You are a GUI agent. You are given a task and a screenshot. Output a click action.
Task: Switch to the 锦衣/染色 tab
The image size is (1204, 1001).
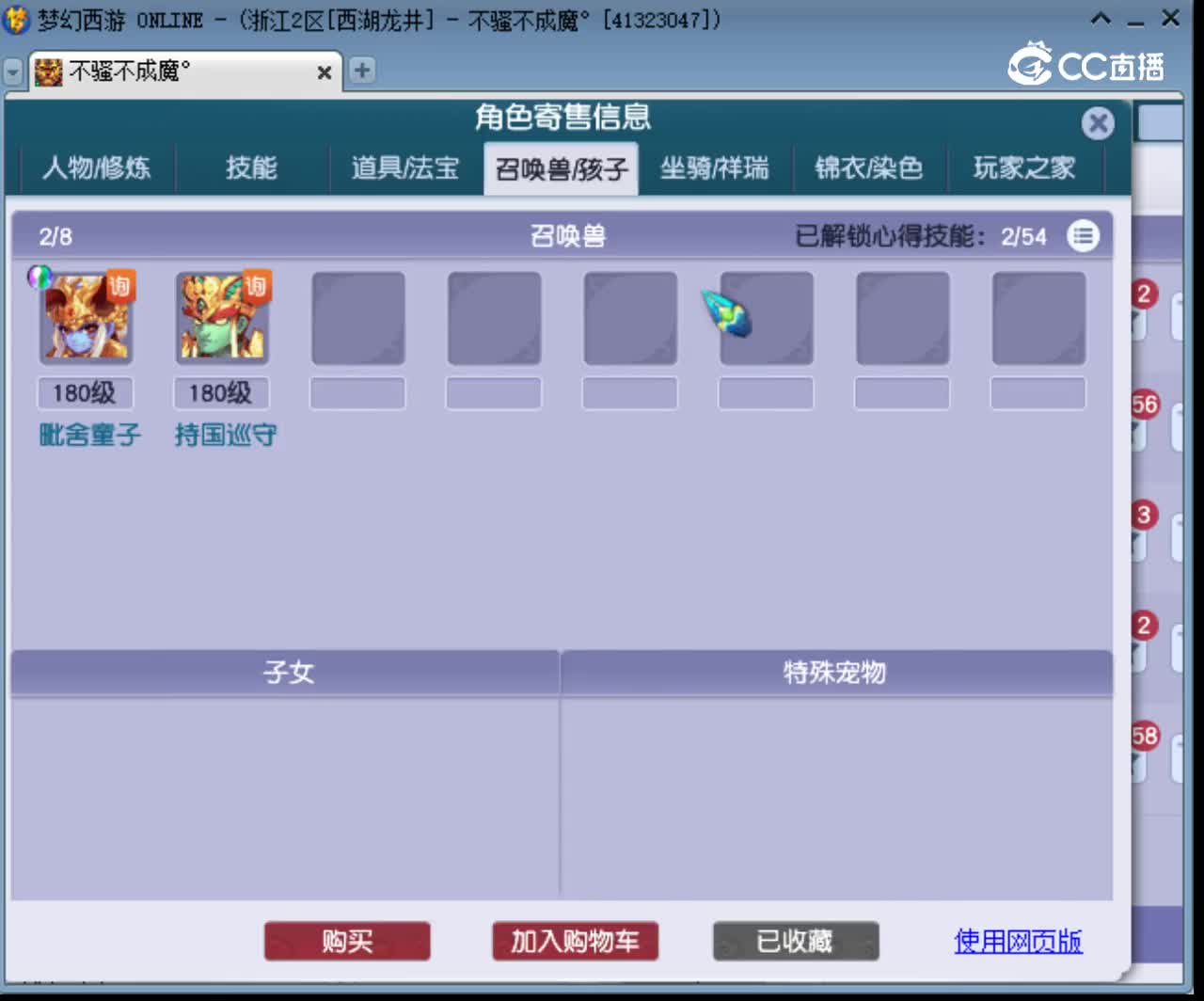point(869,168)
